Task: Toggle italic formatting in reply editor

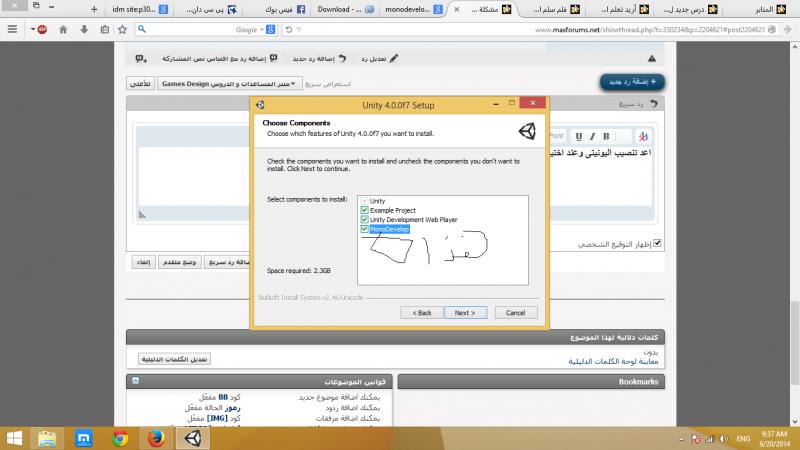Action: [592, 136]
